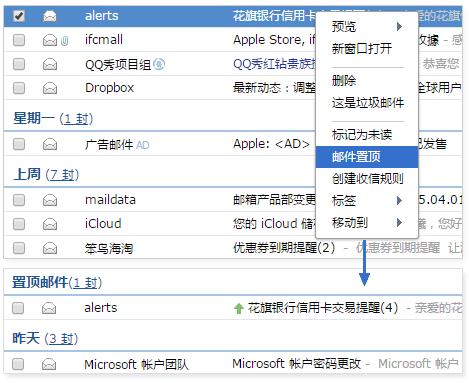The height and width of the screenshot is (383, 469).
Task: Open pinned 花旗银行信用卡交易提醒(4) email
Action: pos(323,308)
